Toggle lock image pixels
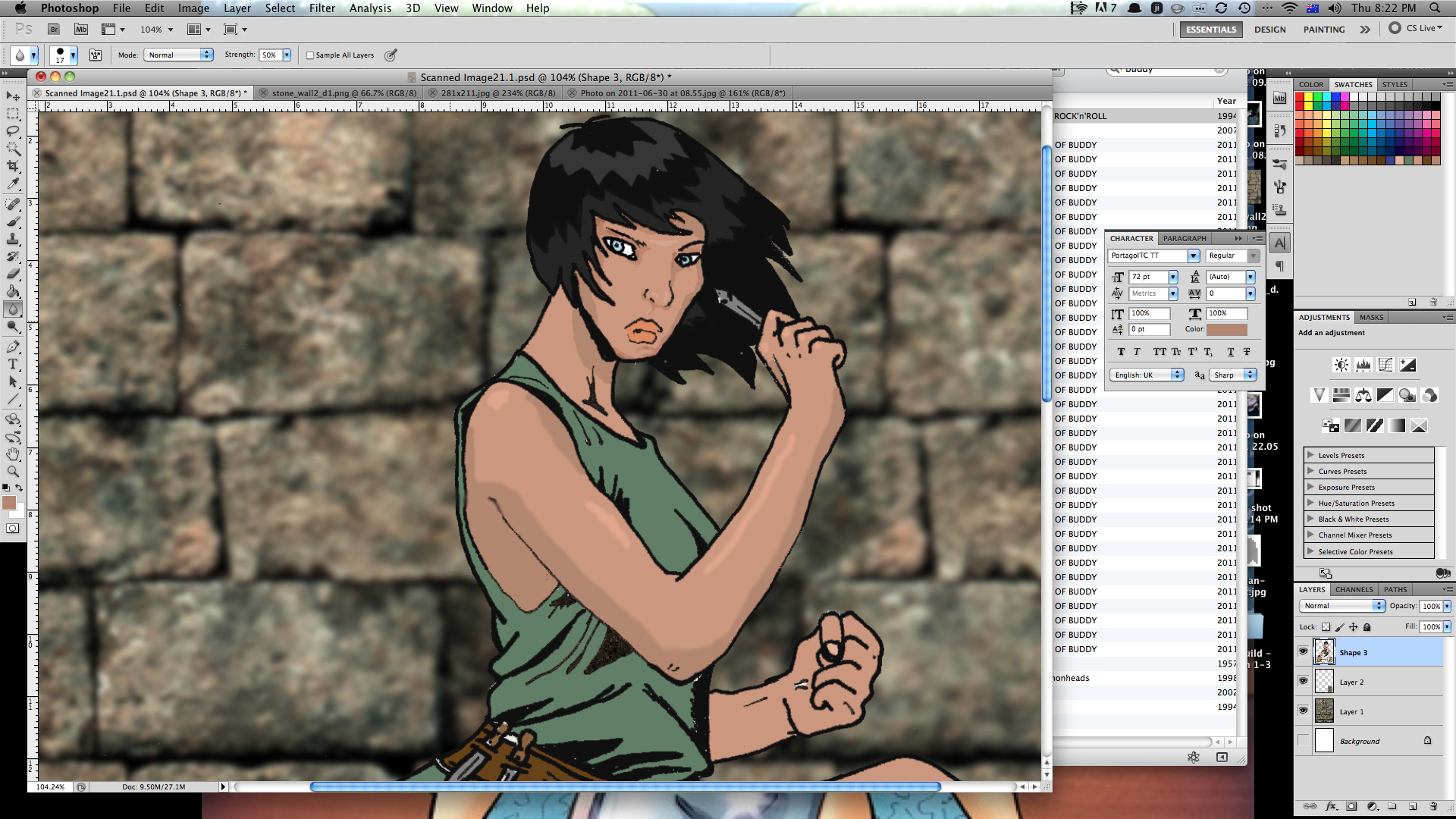 point(1339,627)
